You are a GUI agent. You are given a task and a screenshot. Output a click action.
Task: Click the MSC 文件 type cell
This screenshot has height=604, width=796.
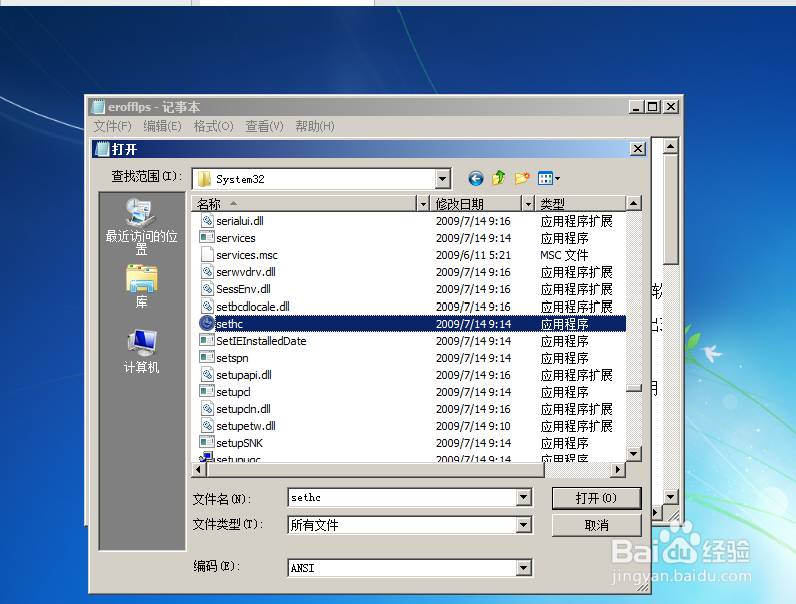tap(564, 255)
